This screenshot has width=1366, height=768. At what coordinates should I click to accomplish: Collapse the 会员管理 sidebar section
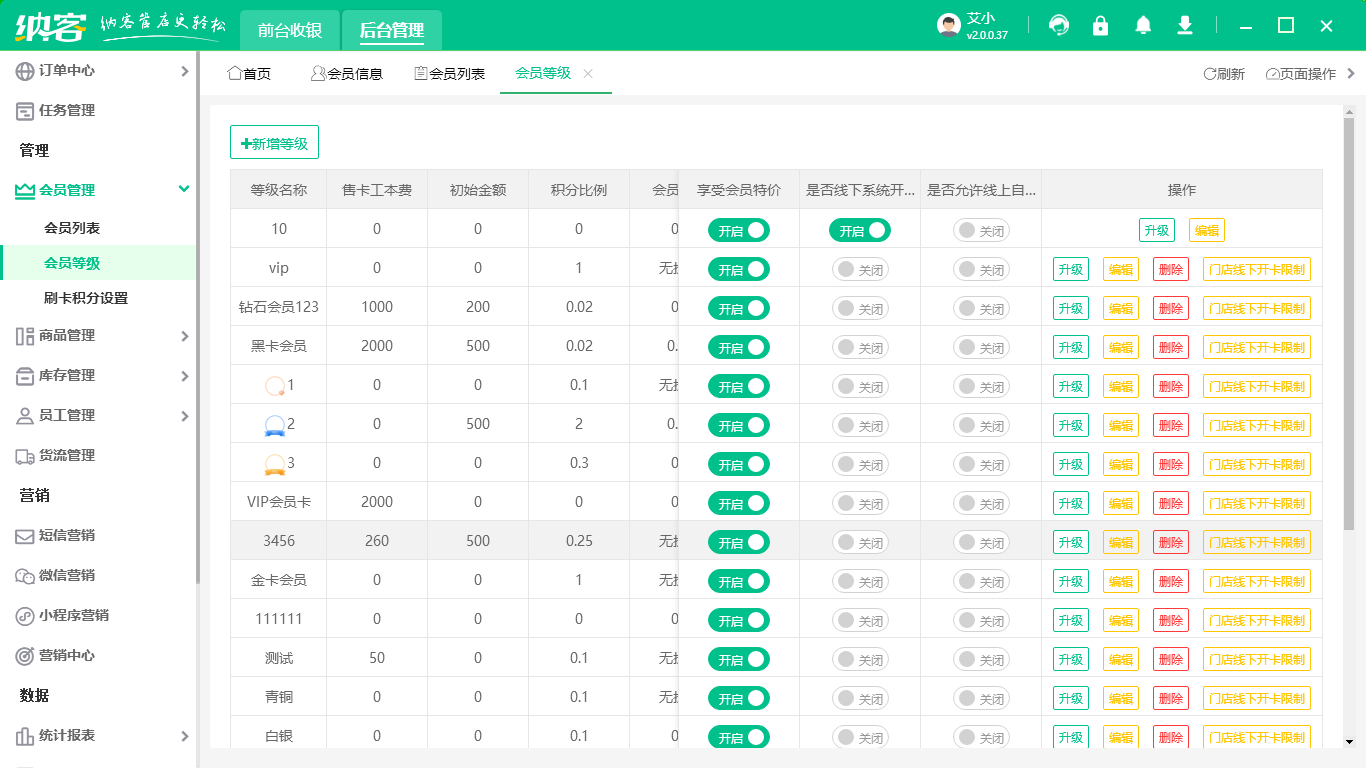point(183,189)
